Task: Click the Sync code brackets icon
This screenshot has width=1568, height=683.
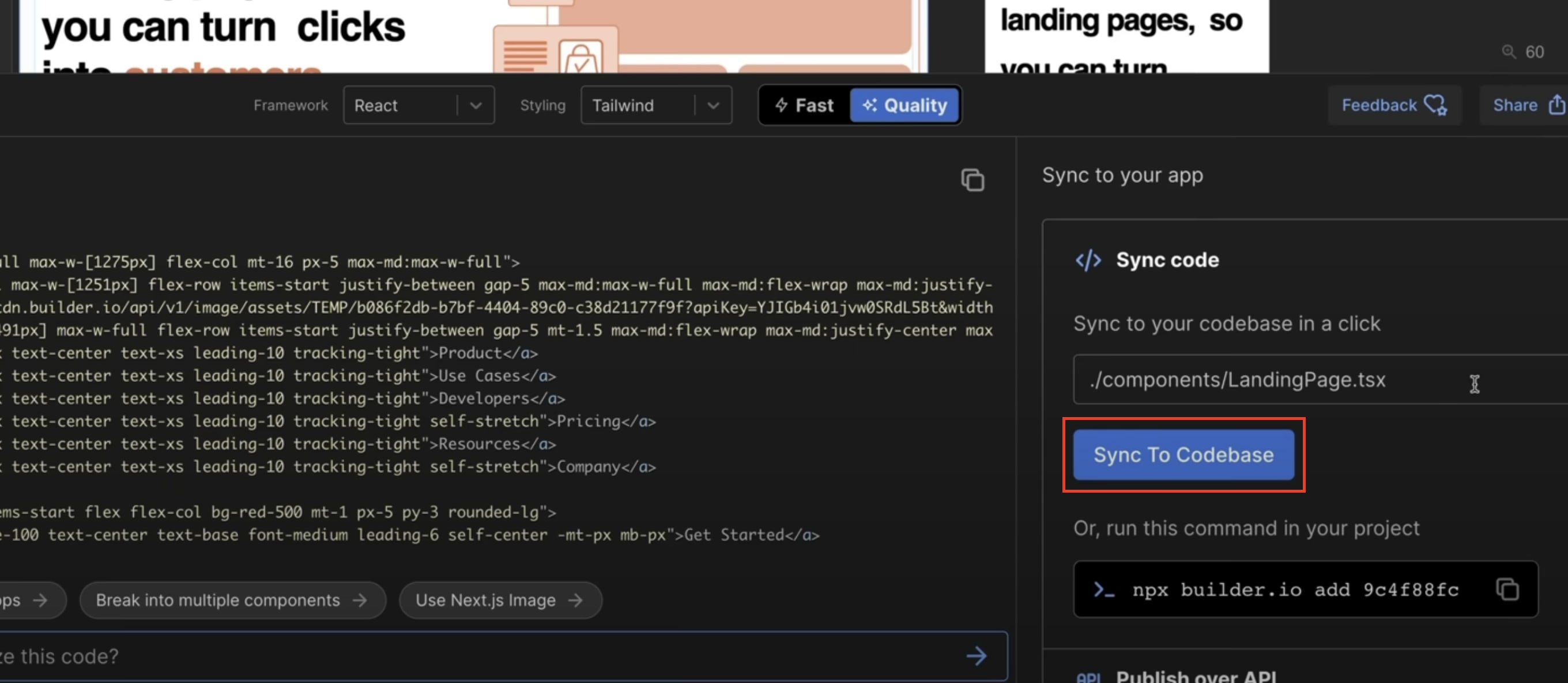Action: click(x=1088, y=260)
